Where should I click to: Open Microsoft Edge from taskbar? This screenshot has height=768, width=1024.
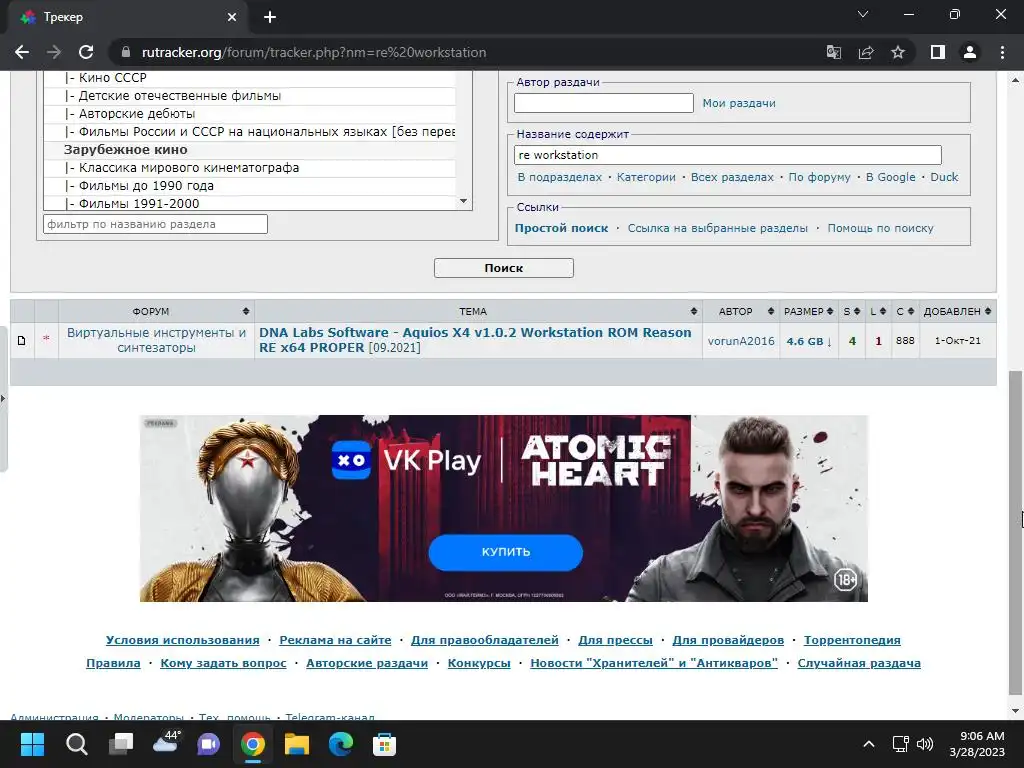(340, 744)
